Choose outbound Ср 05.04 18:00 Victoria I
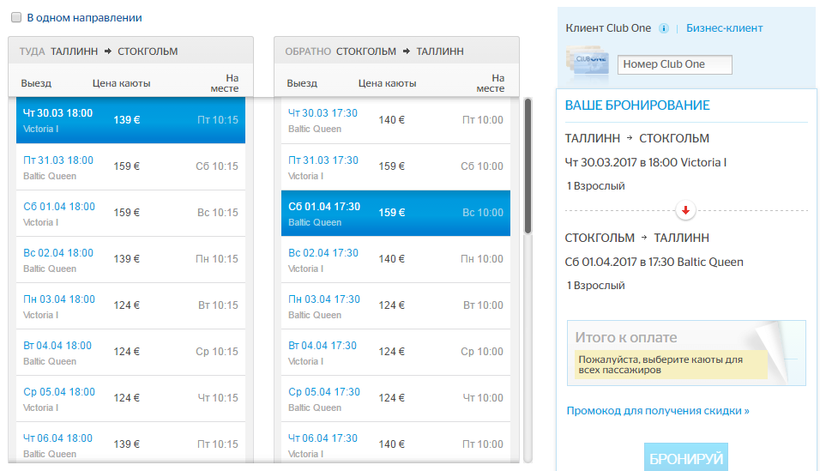The width and height of the screenshot is (820, 471). coord(130,397)
